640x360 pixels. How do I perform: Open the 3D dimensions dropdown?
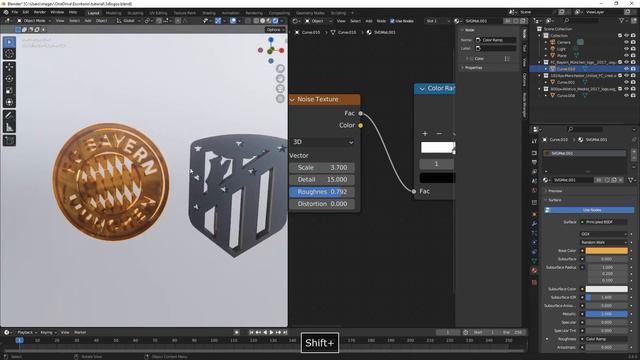(322, 142)
